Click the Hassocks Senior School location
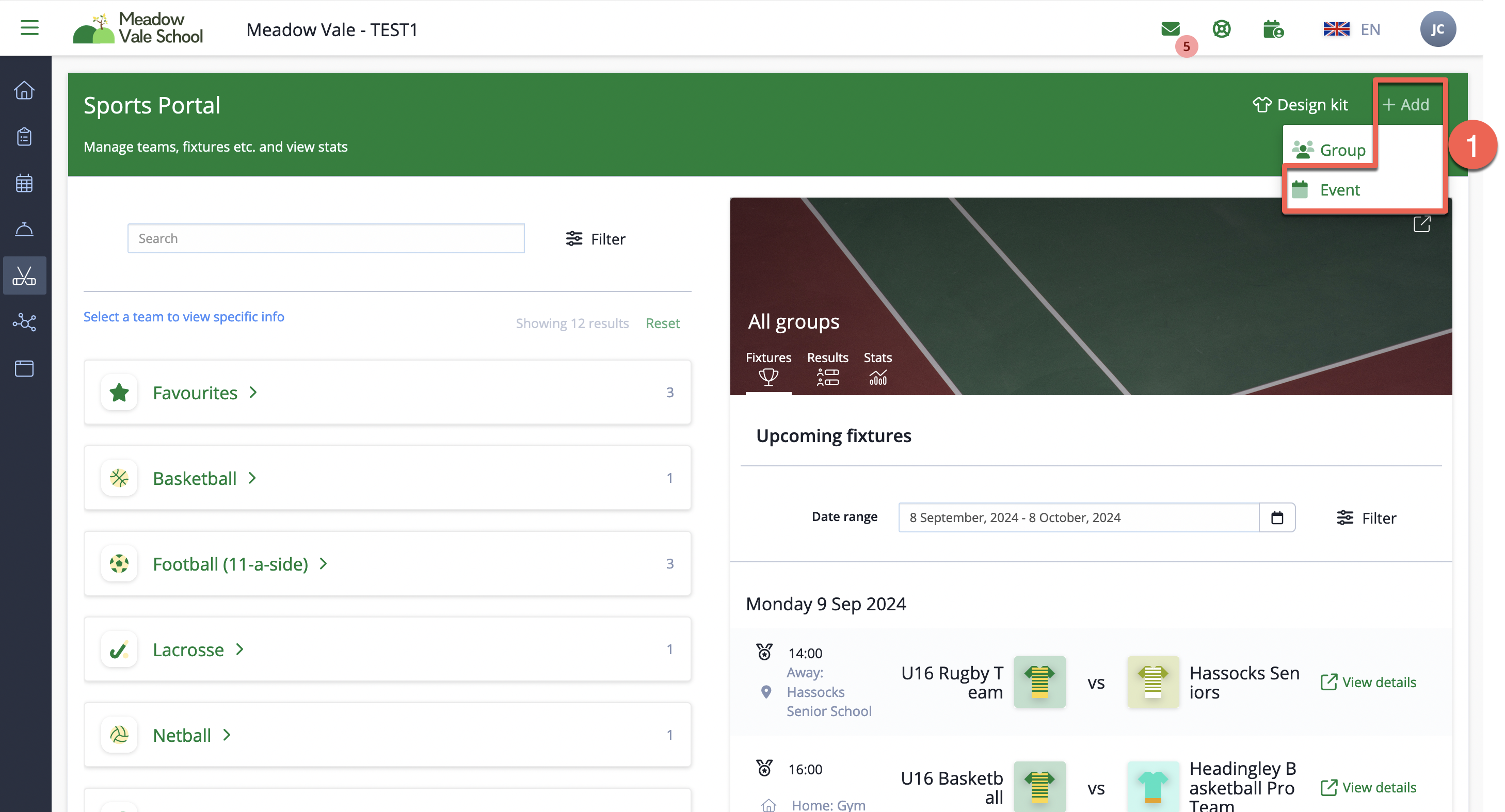The image size is (1505, 812). [828, 692]
